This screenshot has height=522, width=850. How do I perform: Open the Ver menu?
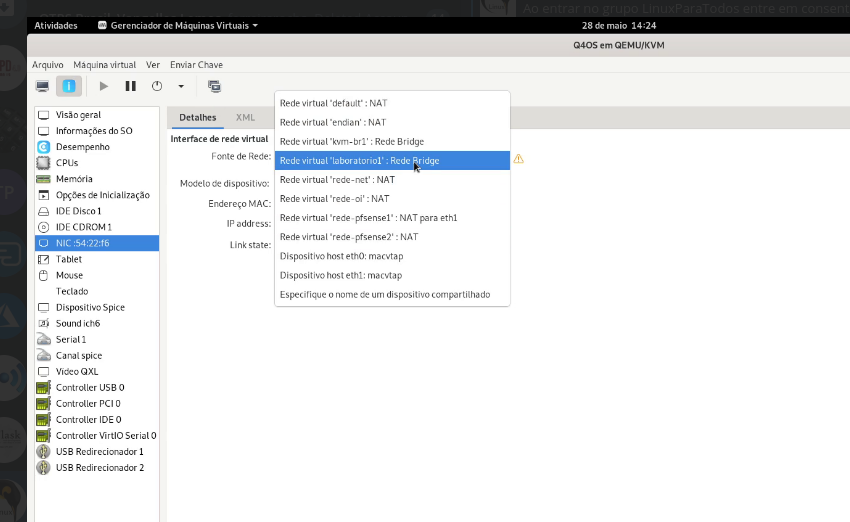(153, 65)
